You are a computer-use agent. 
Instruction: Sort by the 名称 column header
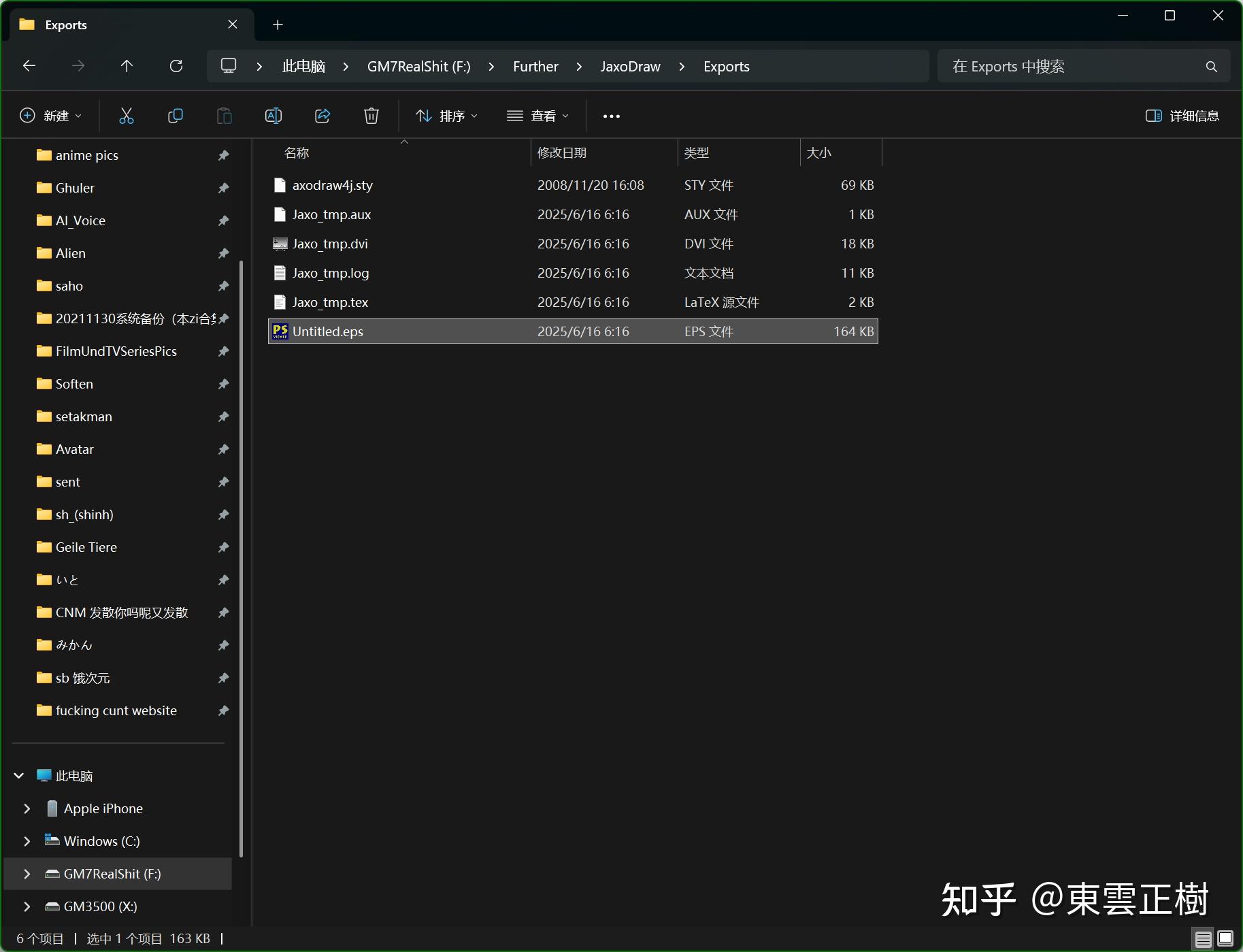click(399, 153)
